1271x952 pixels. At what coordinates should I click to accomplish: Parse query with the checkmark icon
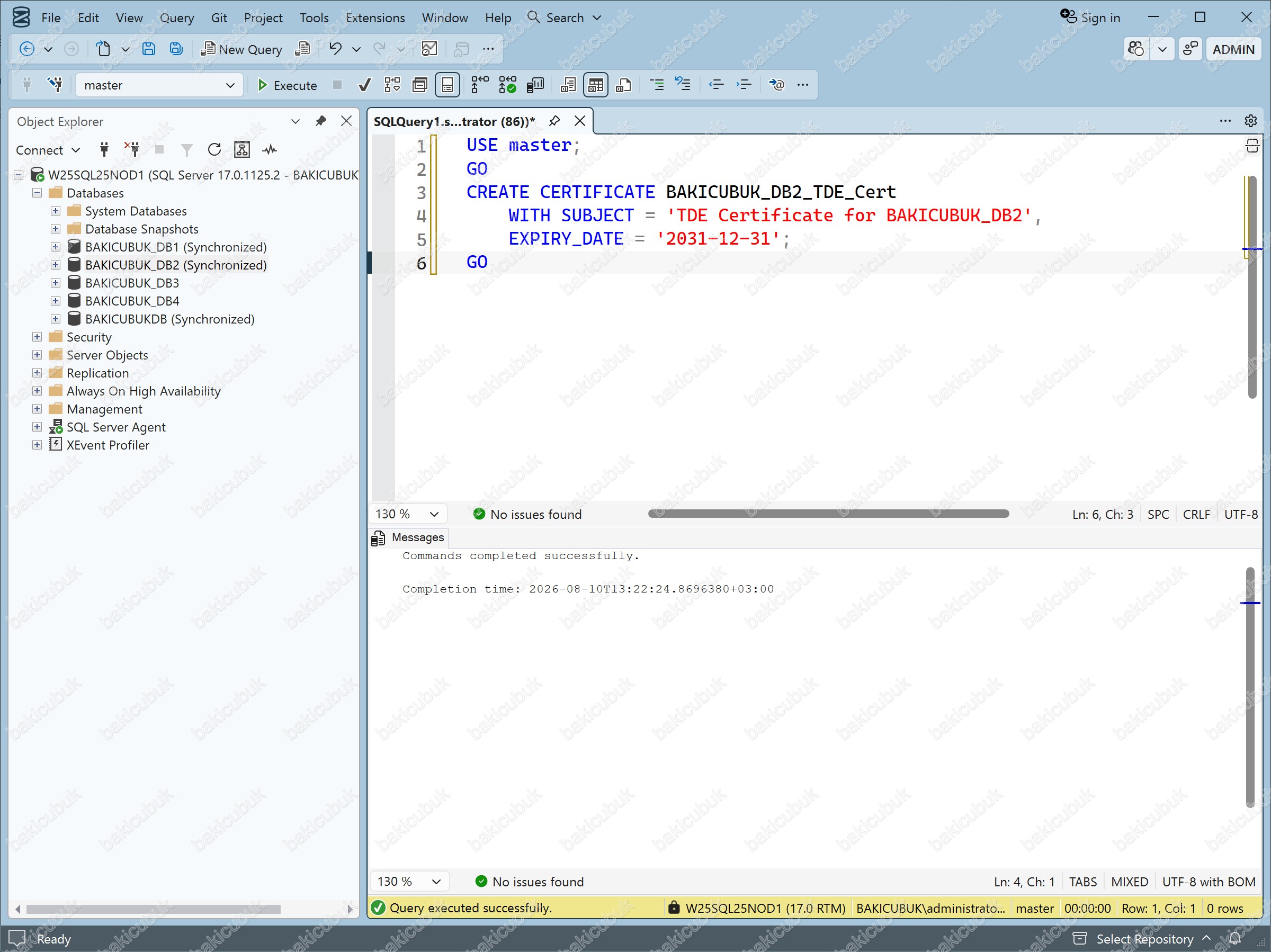point(364,85)
